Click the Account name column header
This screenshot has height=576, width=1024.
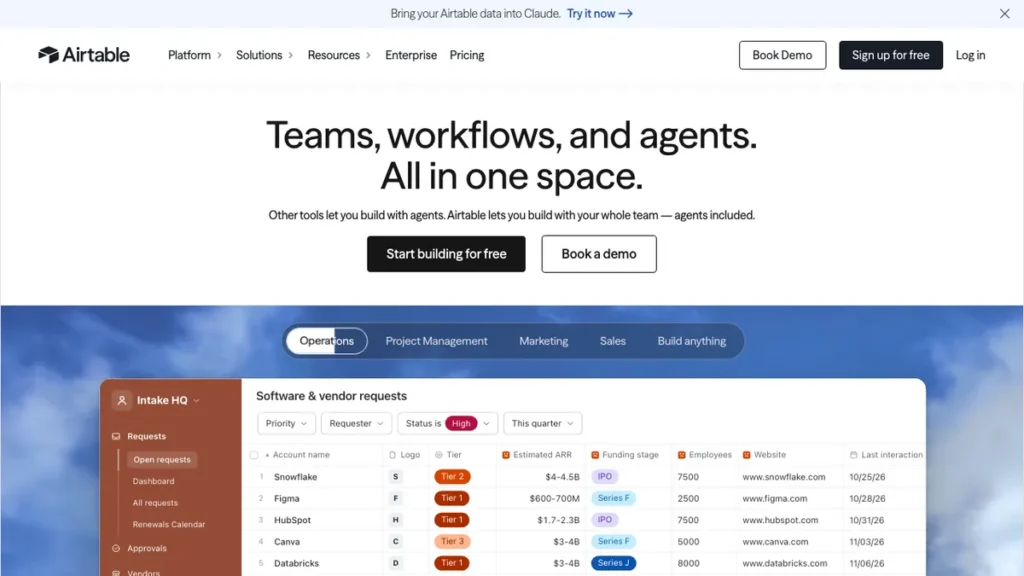coord(301,455)
